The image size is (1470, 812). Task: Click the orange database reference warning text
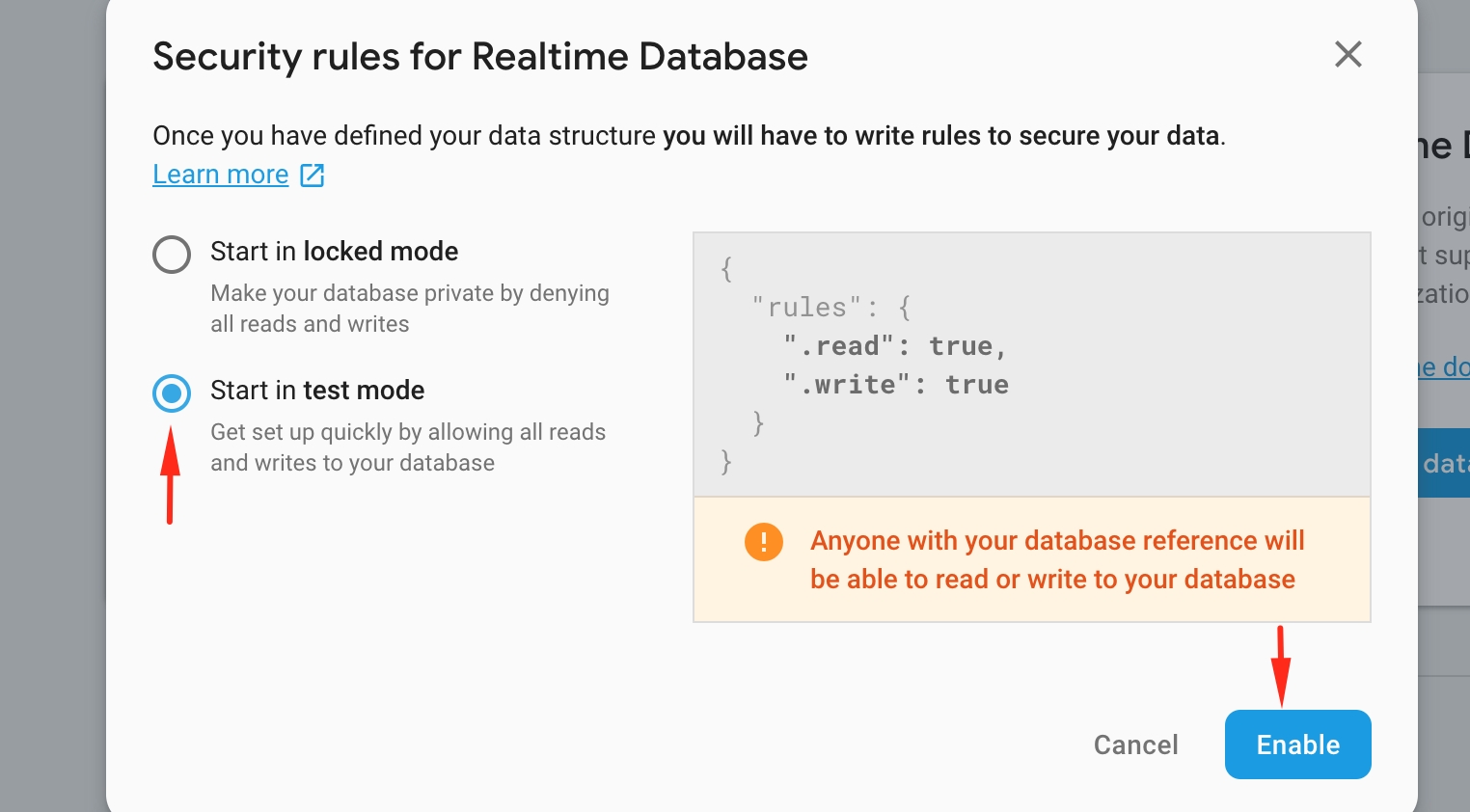(x=1056, y=559)
